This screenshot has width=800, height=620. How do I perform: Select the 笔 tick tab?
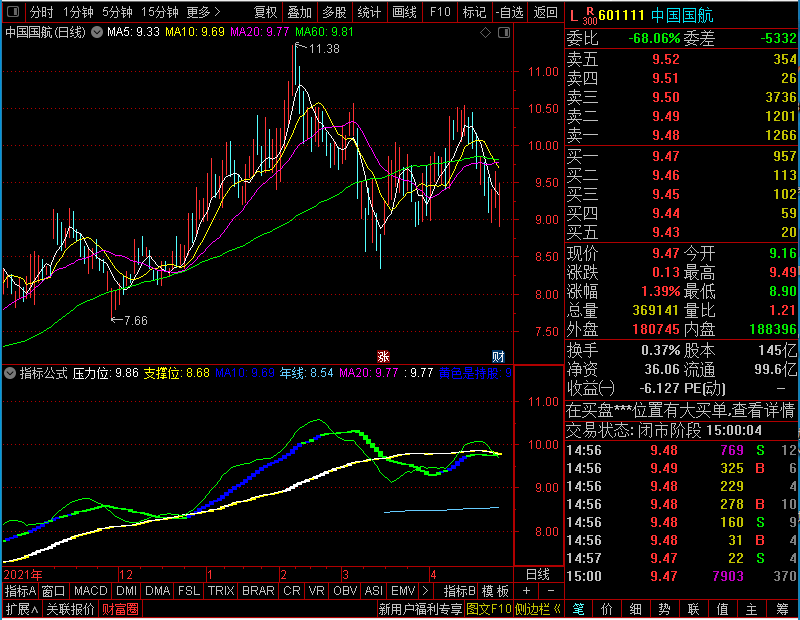pyautogui.click(x=578, y=609)
